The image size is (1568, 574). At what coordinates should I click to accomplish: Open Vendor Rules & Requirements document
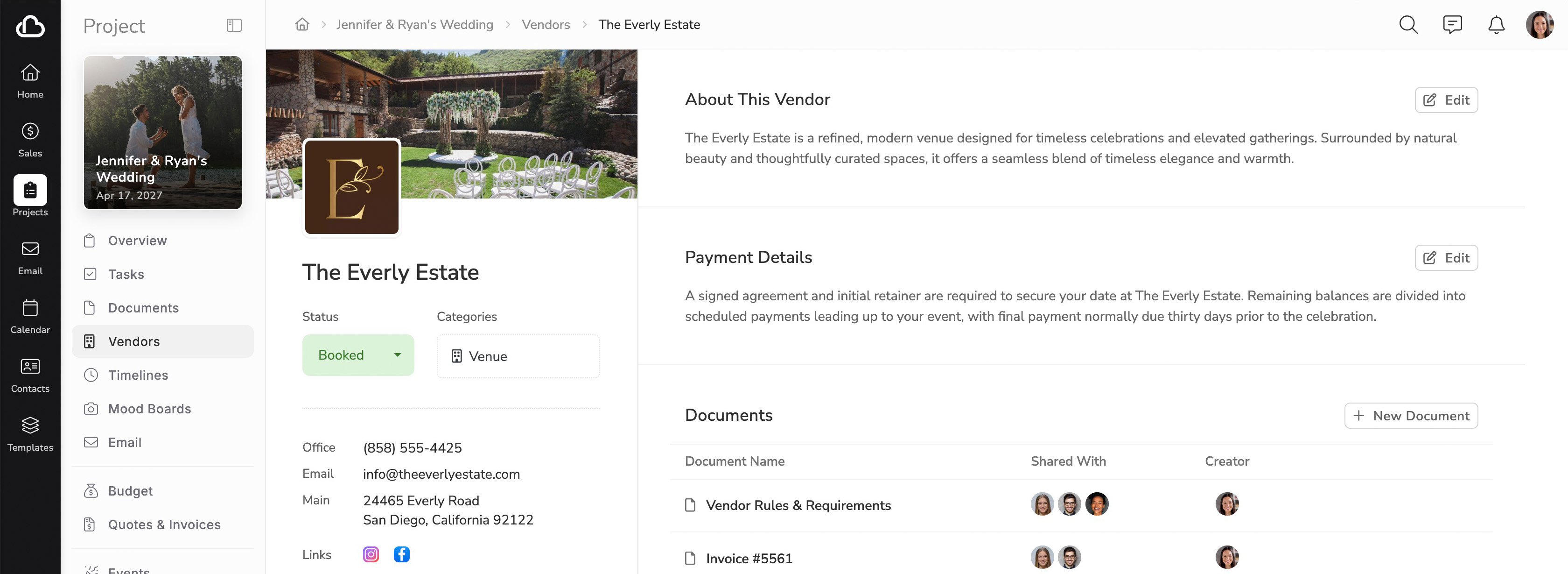798,505
